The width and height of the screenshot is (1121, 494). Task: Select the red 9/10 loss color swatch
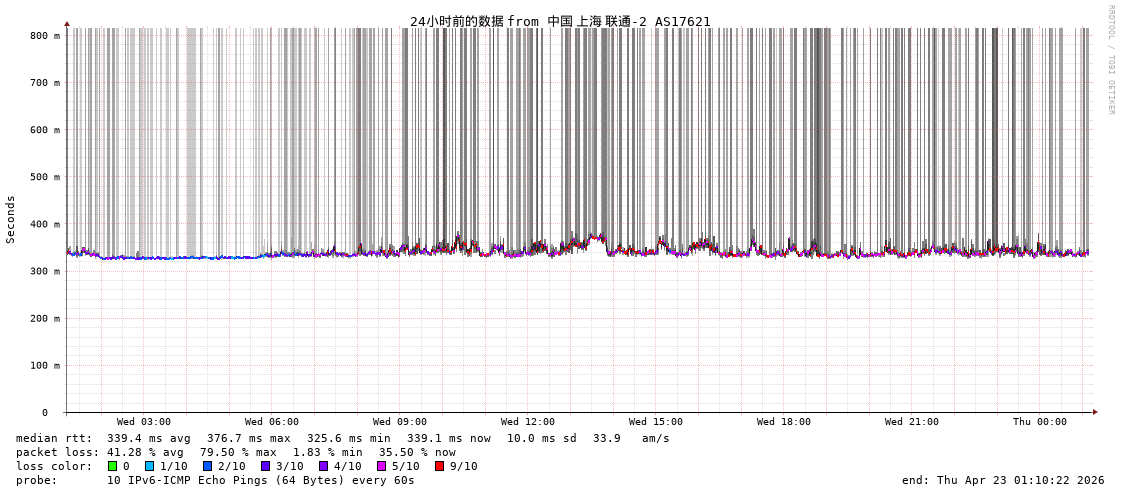pos(439,466)
